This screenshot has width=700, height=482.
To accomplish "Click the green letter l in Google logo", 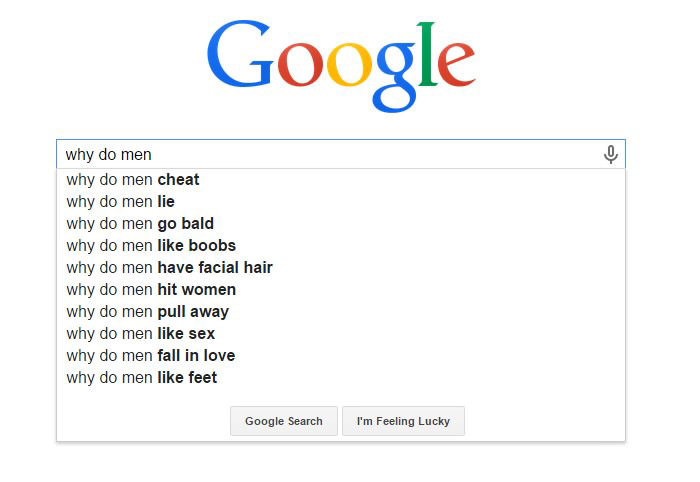I will click(x=427, y=54).
